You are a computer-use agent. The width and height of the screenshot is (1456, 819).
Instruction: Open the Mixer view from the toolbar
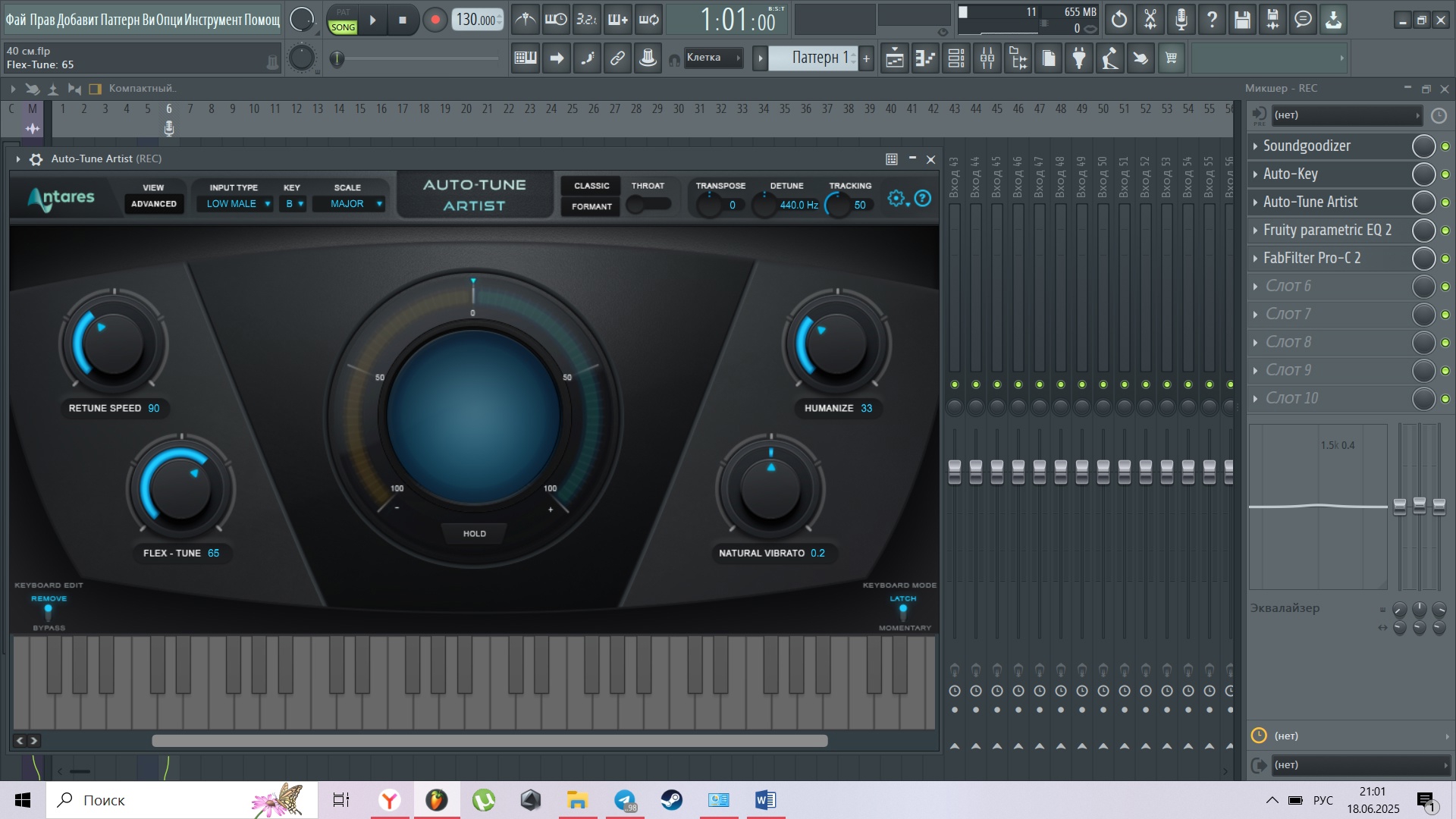coord(987,58)
